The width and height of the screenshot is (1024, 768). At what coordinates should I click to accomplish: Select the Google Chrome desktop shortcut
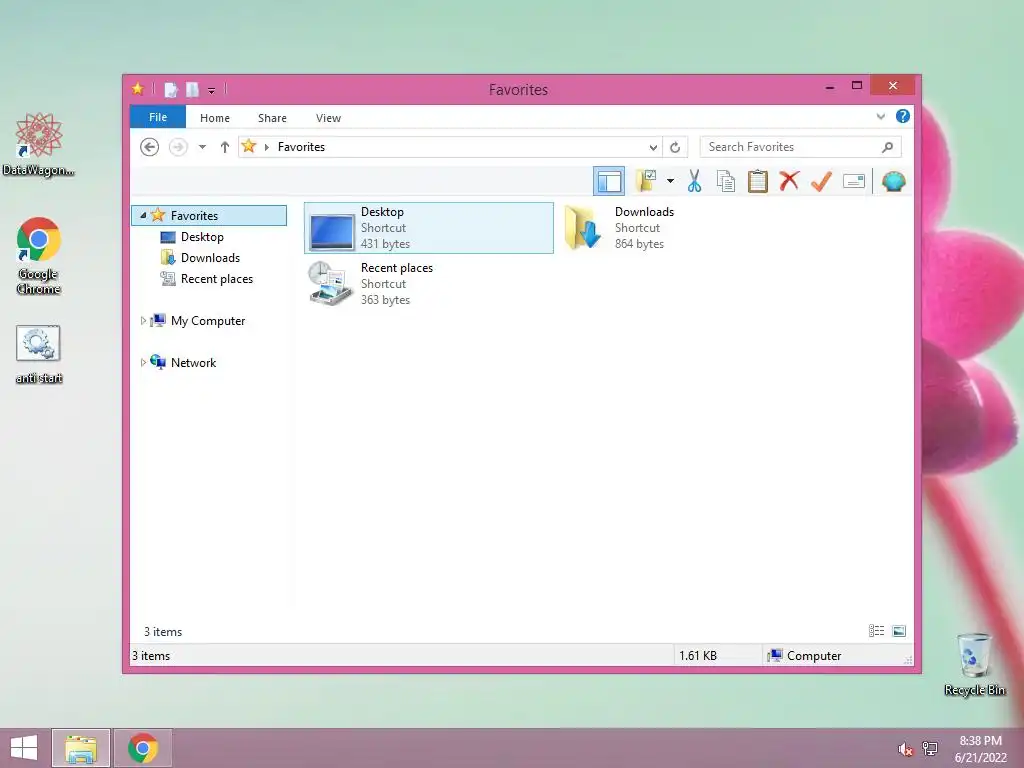[x=39, y=255]
